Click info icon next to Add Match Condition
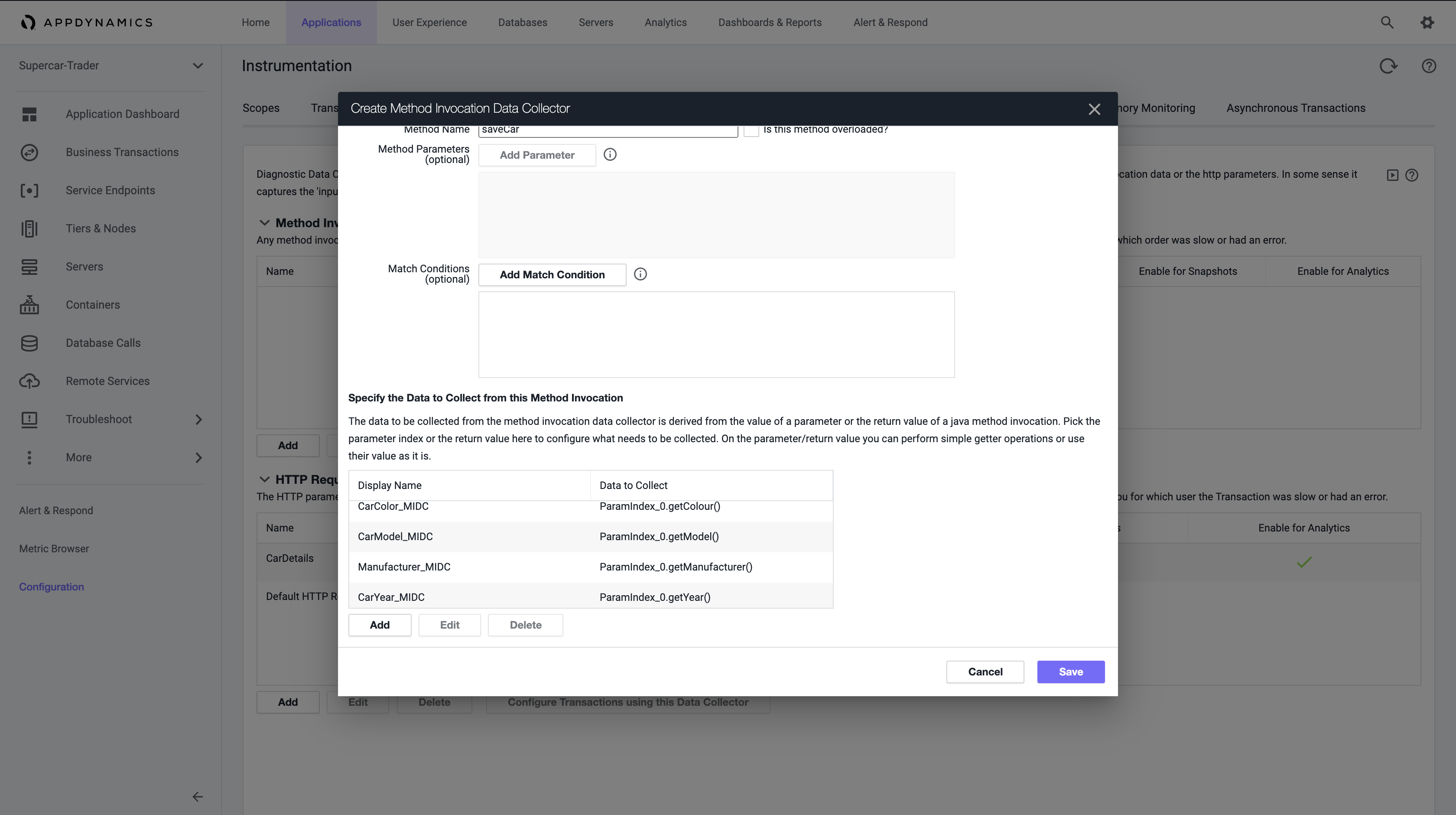 [x=640, y=274]
